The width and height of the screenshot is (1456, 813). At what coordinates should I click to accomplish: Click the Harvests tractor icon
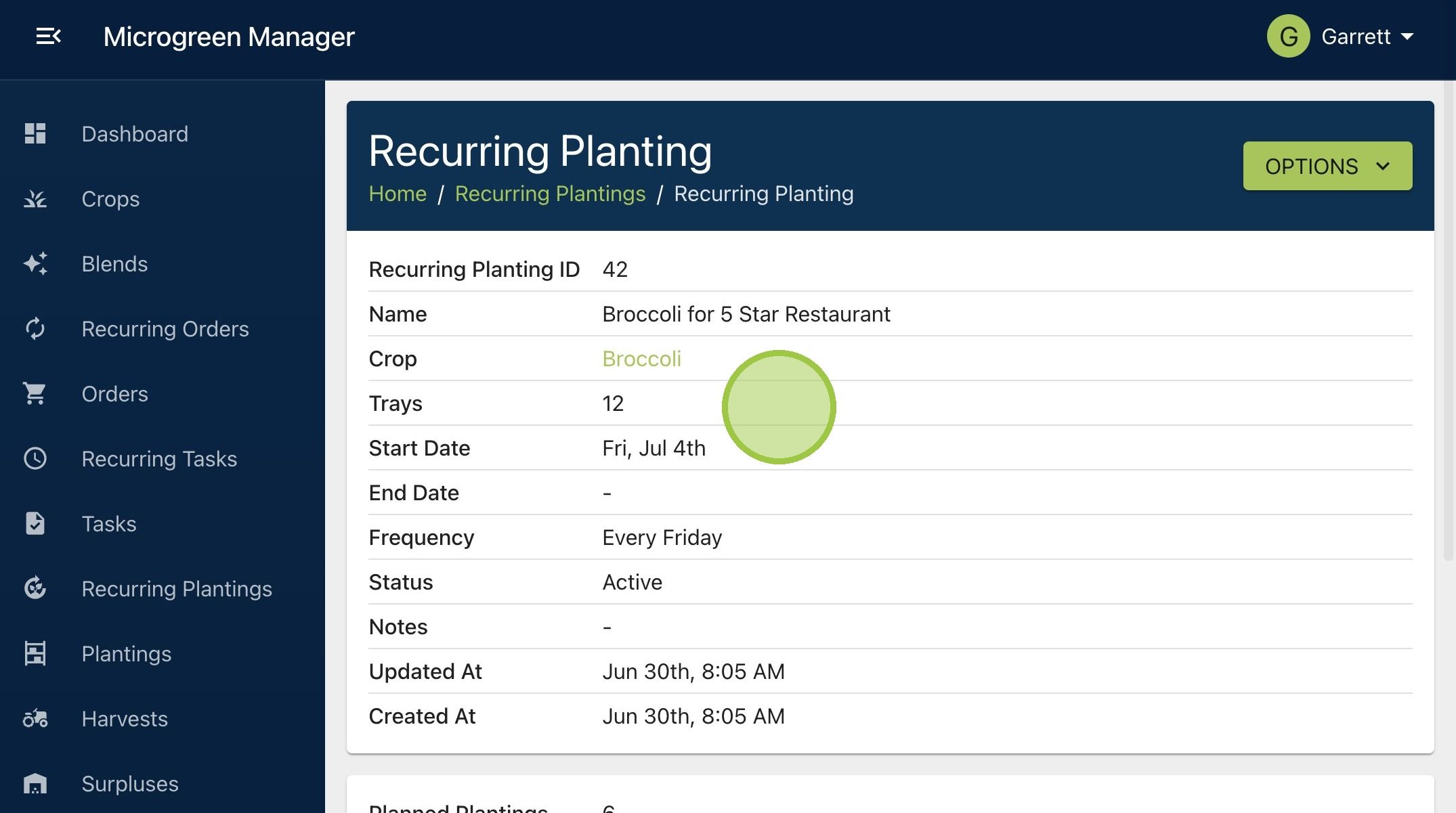click(x=35, y=718)
